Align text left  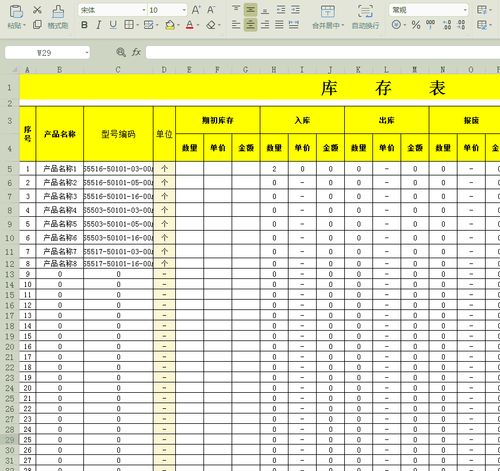pyautogui.click(x=236, y=25)
